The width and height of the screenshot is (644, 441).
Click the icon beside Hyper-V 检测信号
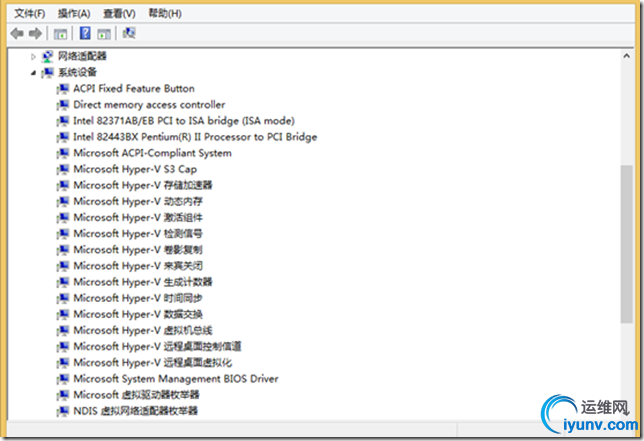click(63, 234)
